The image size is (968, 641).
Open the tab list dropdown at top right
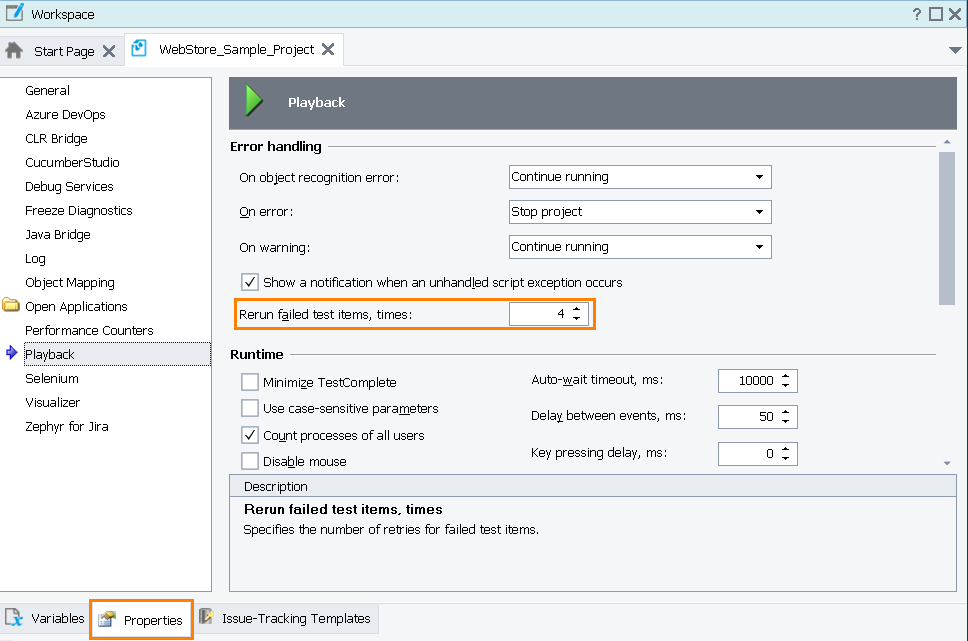pyautogui.click(x=954, y=49)
